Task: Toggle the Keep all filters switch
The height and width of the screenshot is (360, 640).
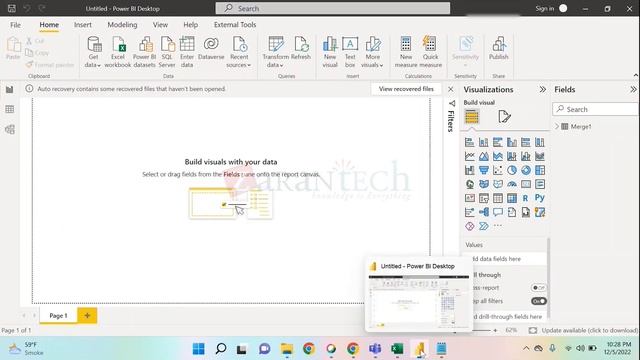Action: point(539,301)
